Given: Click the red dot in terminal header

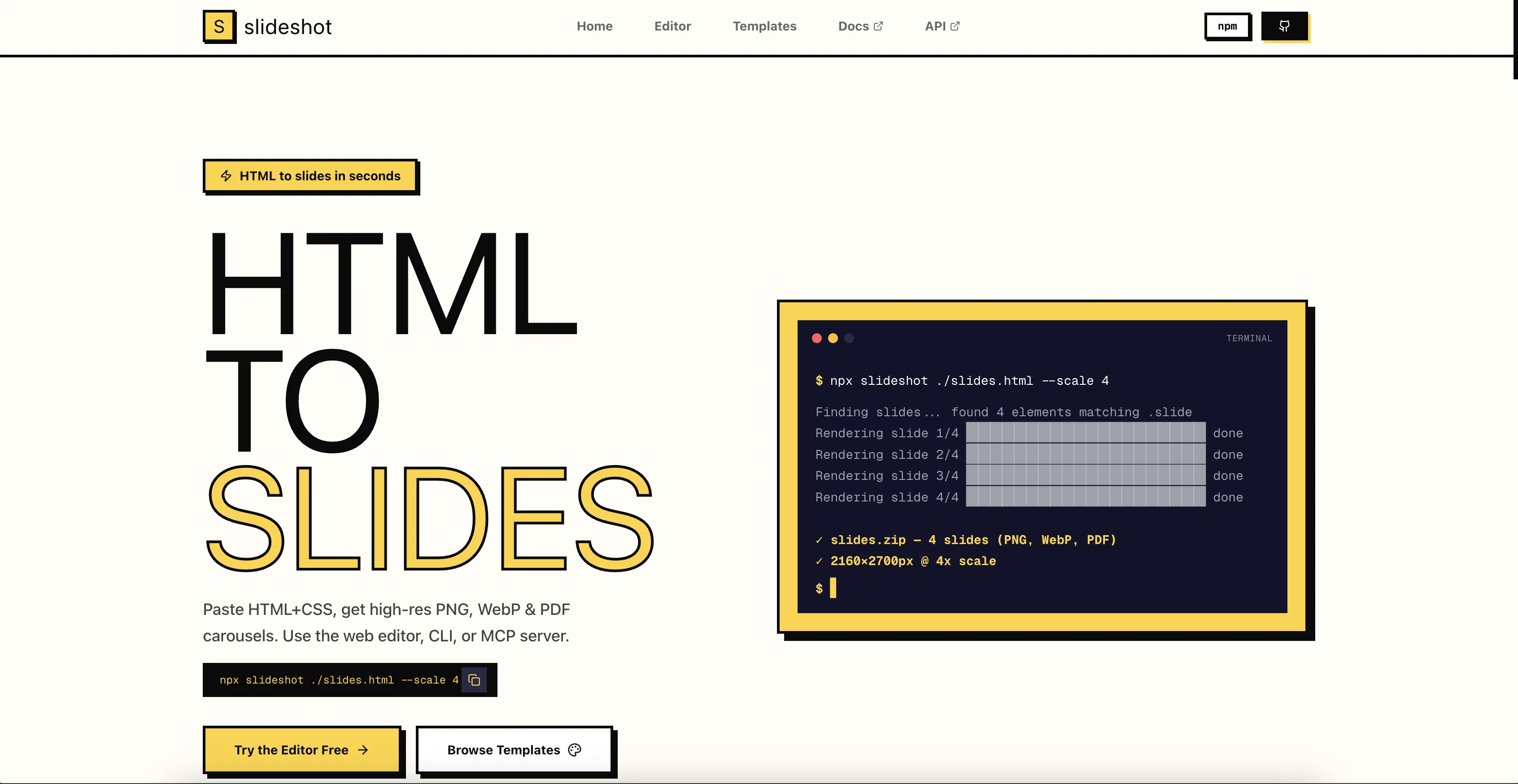Looking at the screenshot, I should click(x=817, y=338).
